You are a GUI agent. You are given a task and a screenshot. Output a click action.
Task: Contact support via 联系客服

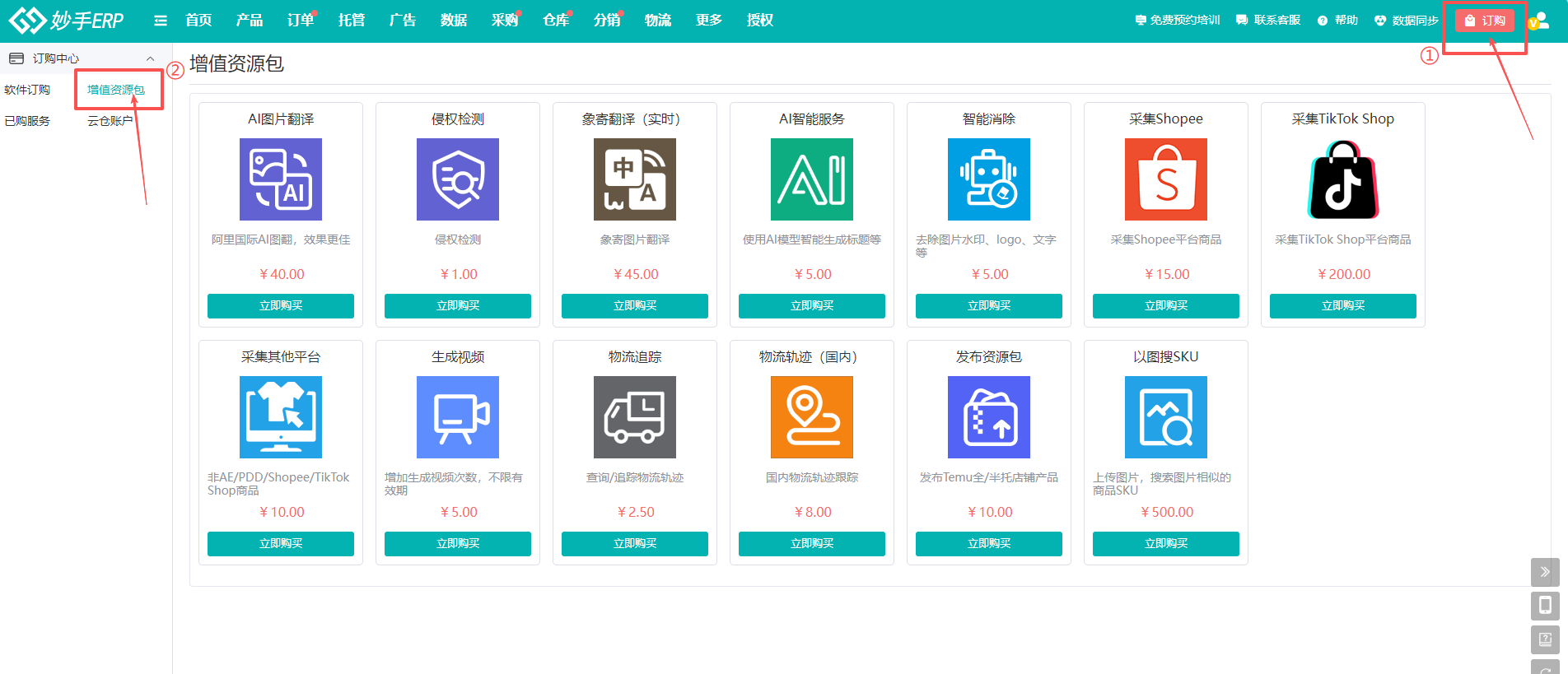coord(1268,21)
